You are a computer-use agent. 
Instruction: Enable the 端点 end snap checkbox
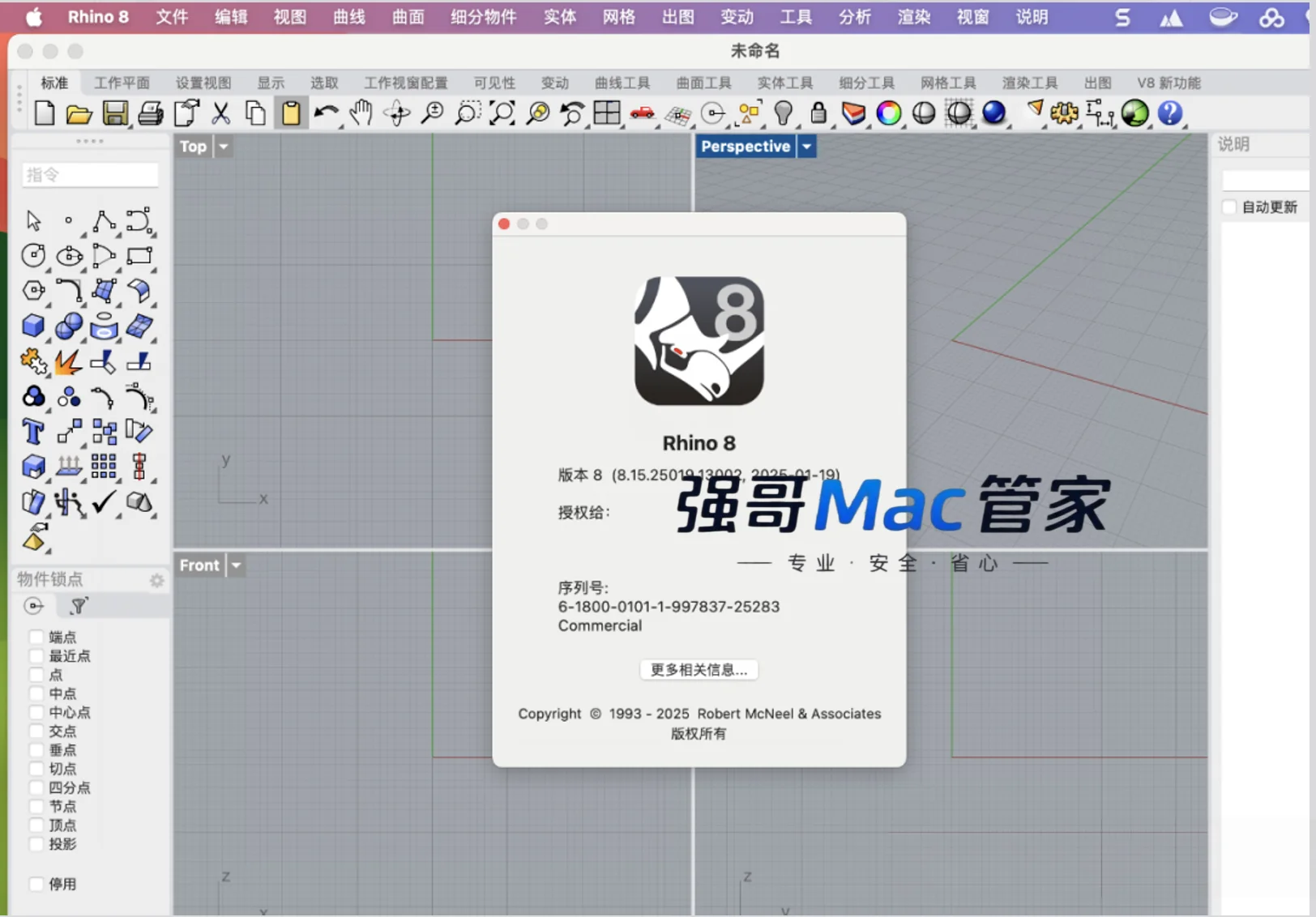(36, 637)
